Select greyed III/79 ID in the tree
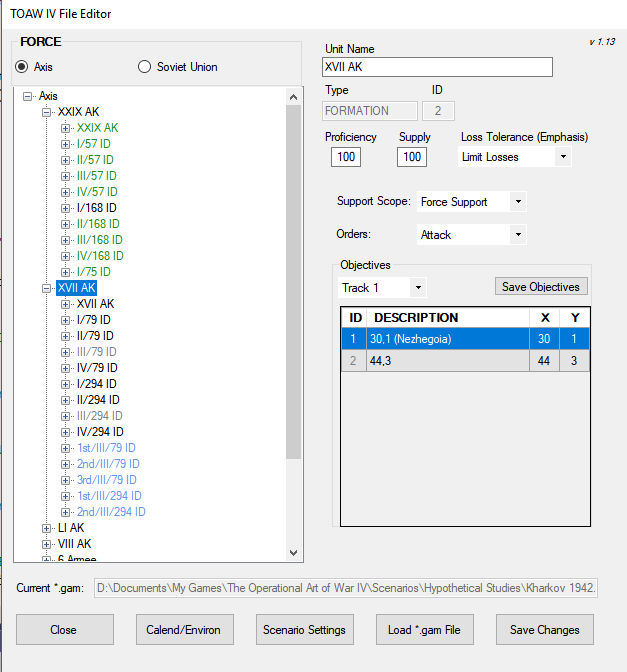This screenshot has width=627, height=672. point(96,352)
